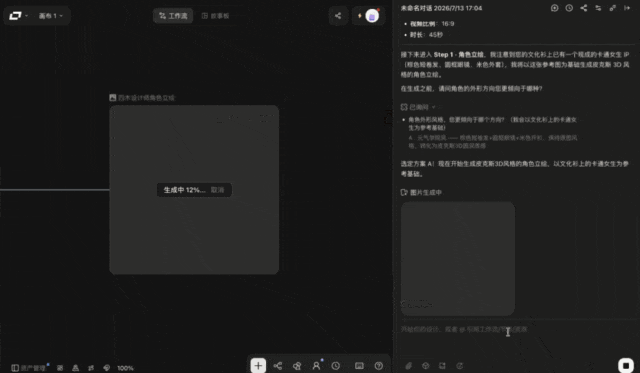
Task: Open 资产管理 asset panel
Action: click(29, 368)
